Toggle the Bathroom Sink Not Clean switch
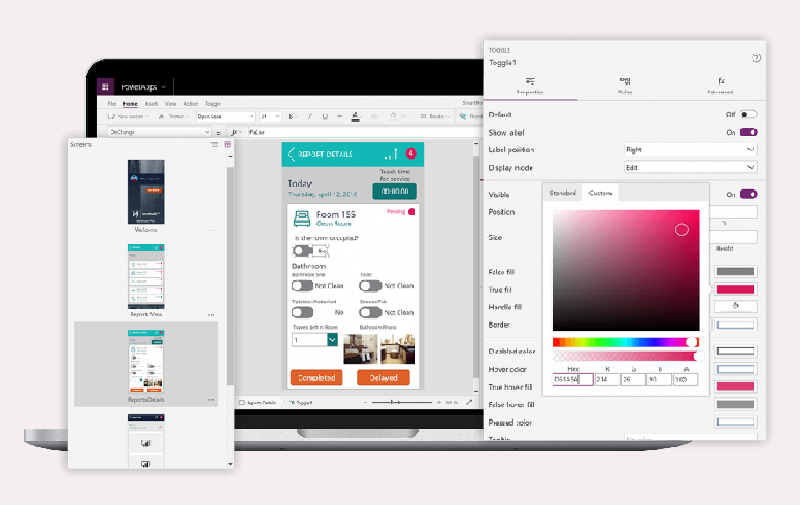800x505 pixels. pyautogui.click(x=302, y=286)
